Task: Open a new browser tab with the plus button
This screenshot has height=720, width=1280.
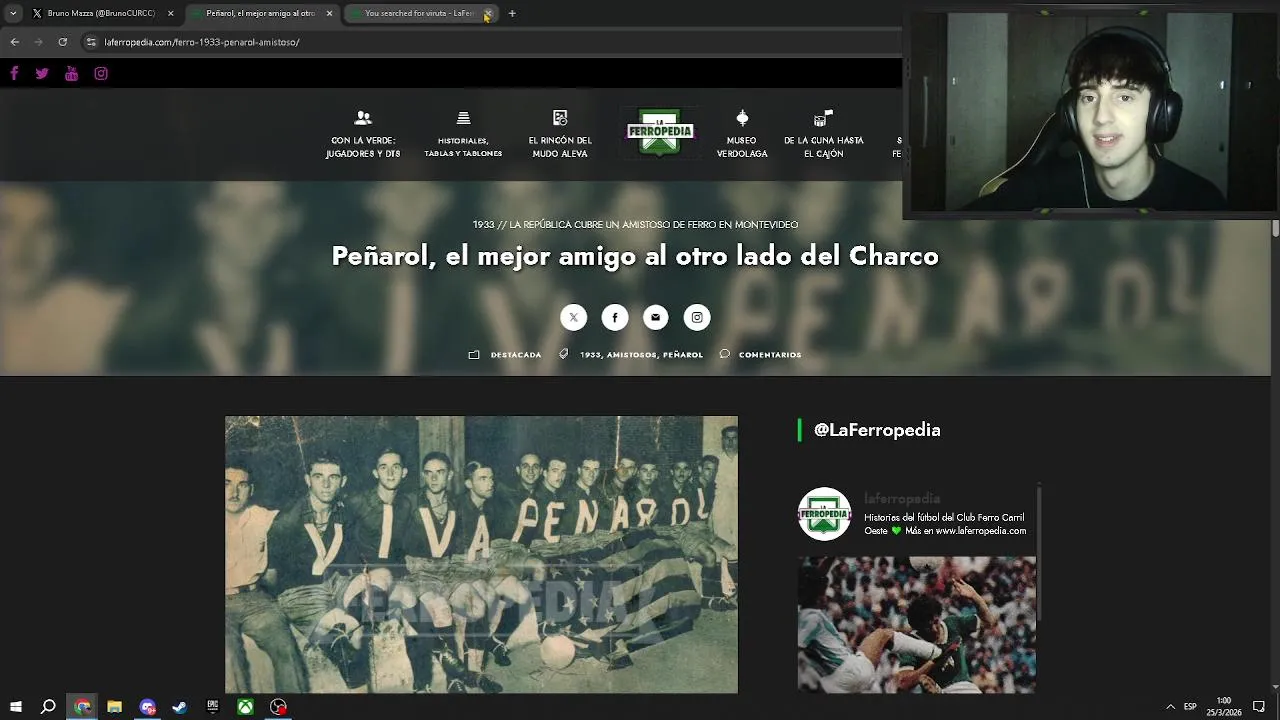Action: point(512,13)
